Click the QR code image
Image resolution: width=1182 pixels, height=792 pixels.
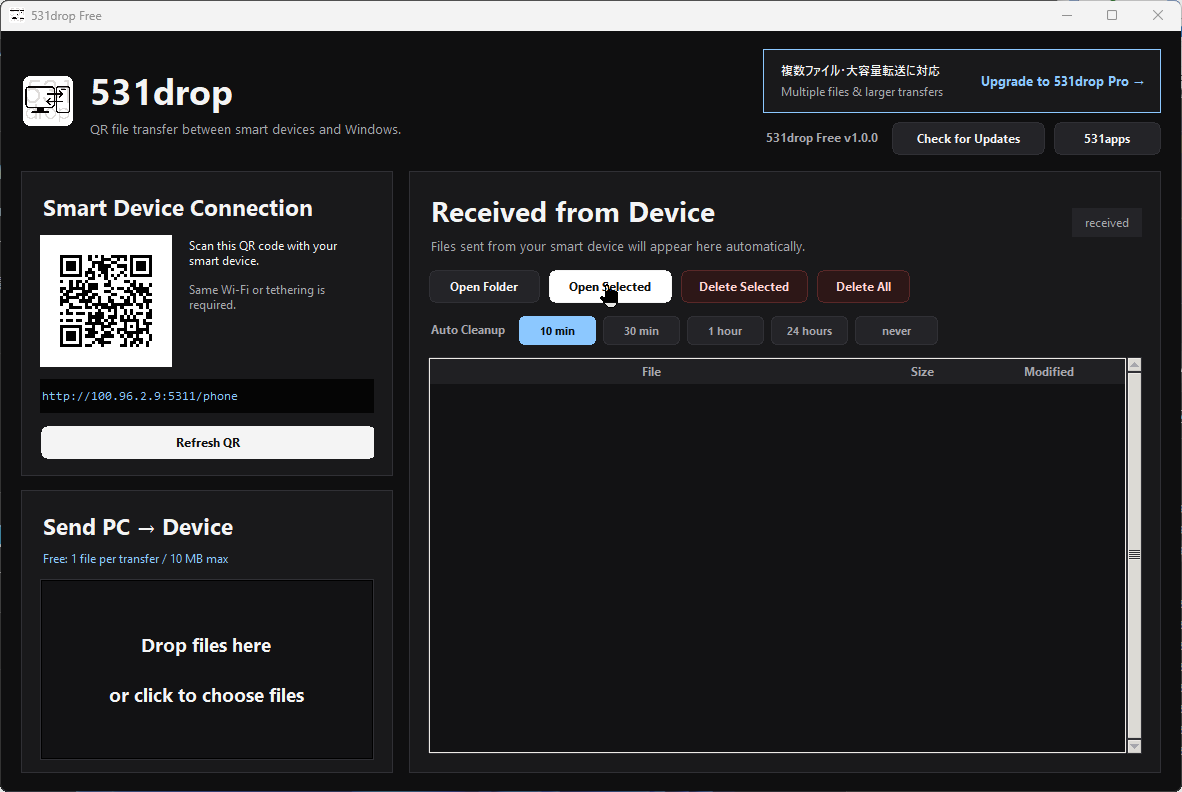click(x=106, y=301)
